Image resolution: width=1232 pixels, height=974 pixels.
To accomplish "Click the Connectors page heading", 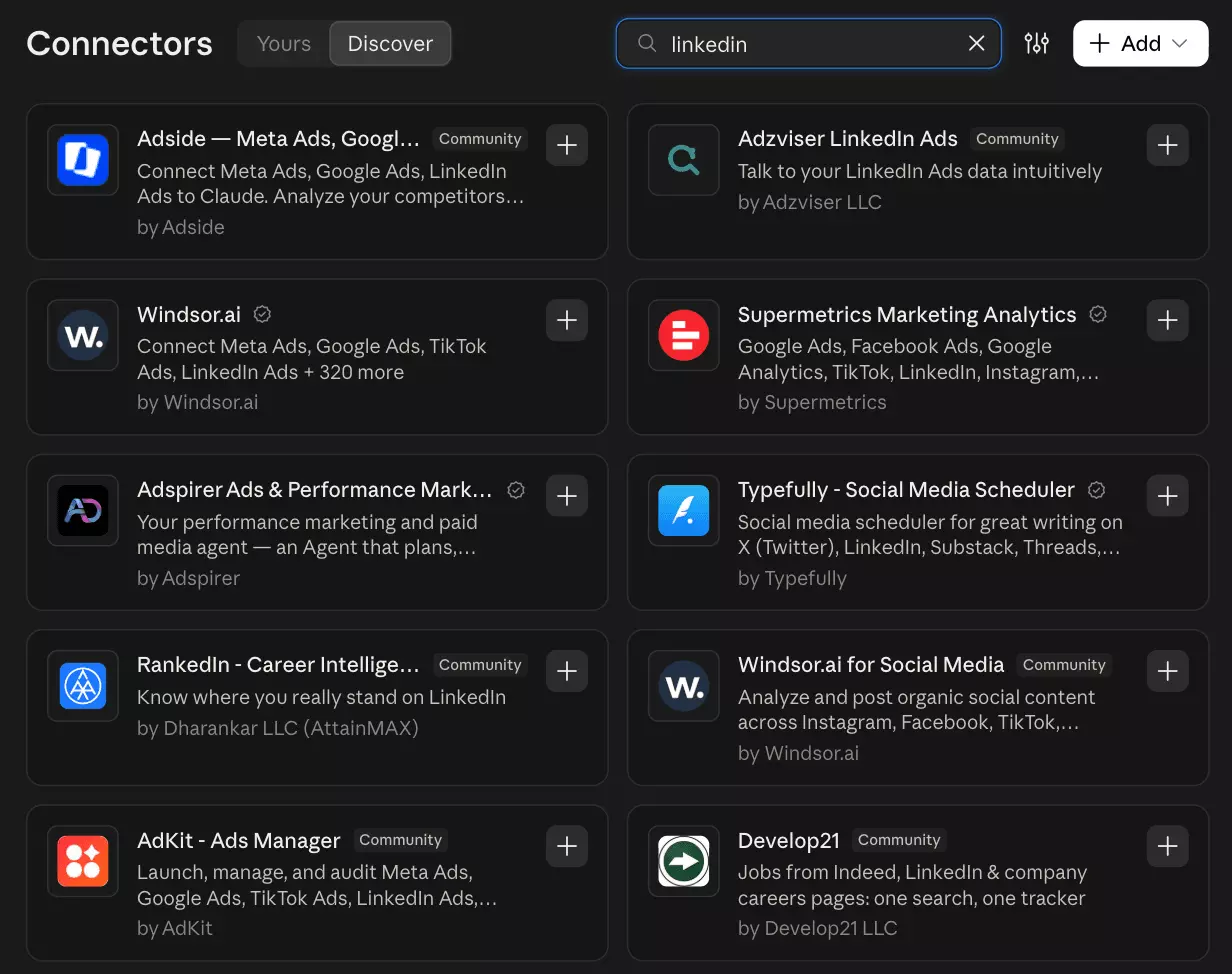I will tap(119, 43).
